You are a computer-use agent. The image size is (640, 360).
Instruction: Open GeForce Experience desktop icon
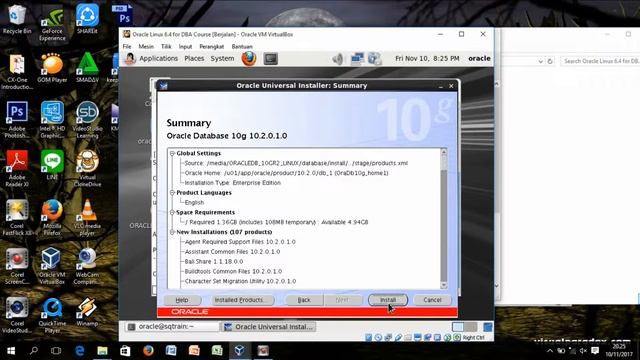click(x=52, y=23)
